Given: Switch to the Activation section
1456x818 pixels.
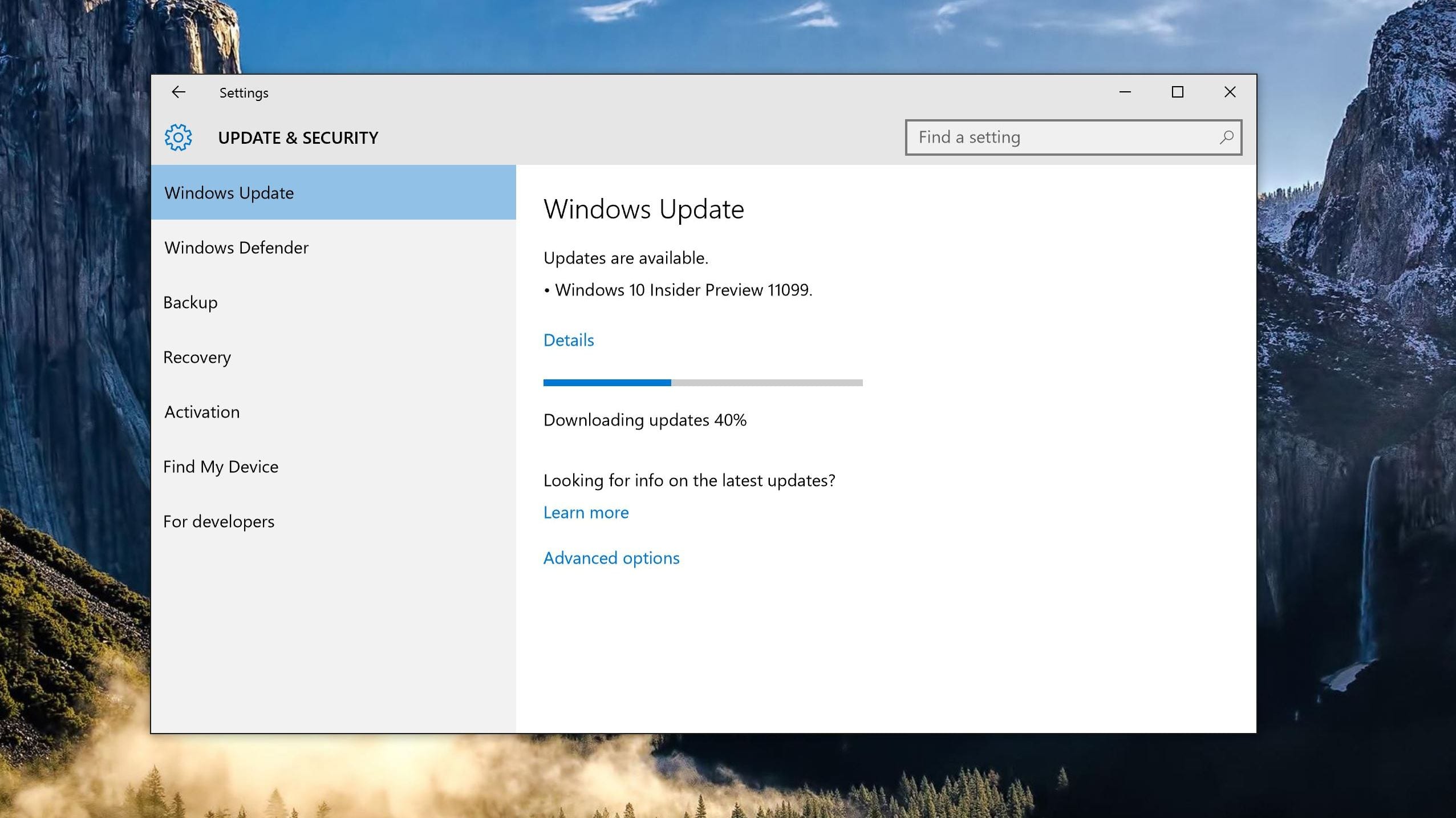Looking at the screenshot, I should tap(202, 412).
